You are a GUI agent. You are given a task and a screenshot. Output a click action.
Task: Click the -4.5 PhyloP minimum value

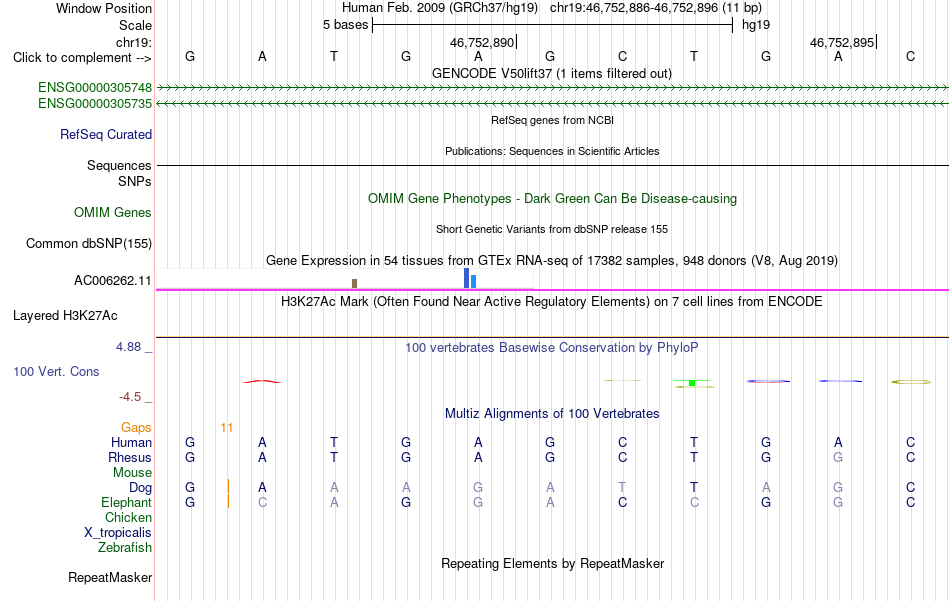(130, 397)
